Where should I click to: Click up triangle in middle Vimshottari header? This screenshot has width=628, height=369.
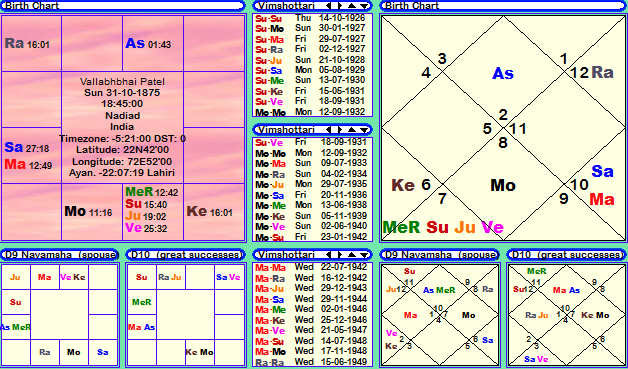(x=352, y=130)
